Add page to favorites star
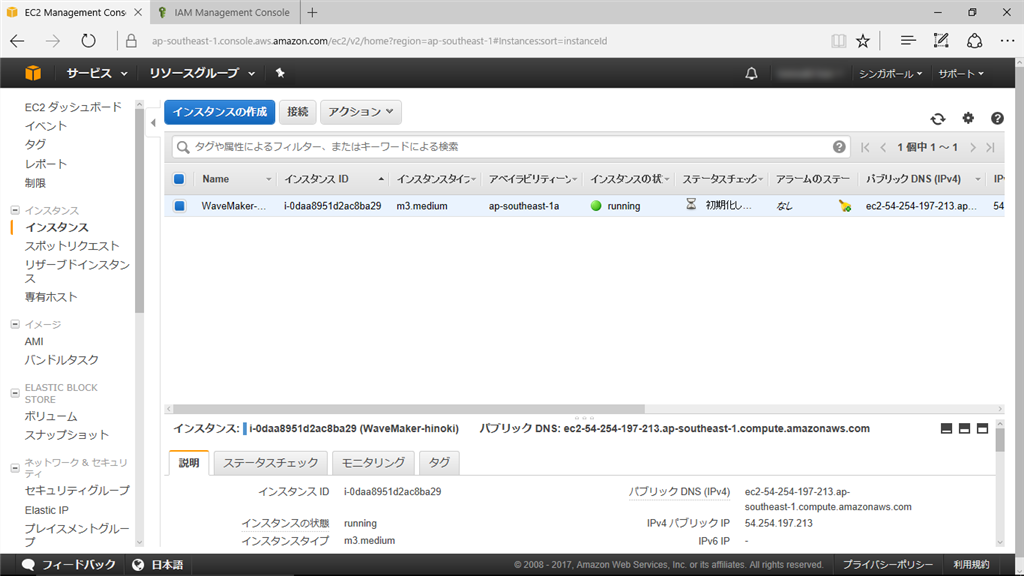This screenshot has height=576, width=1024. click(x=863, y=40)
